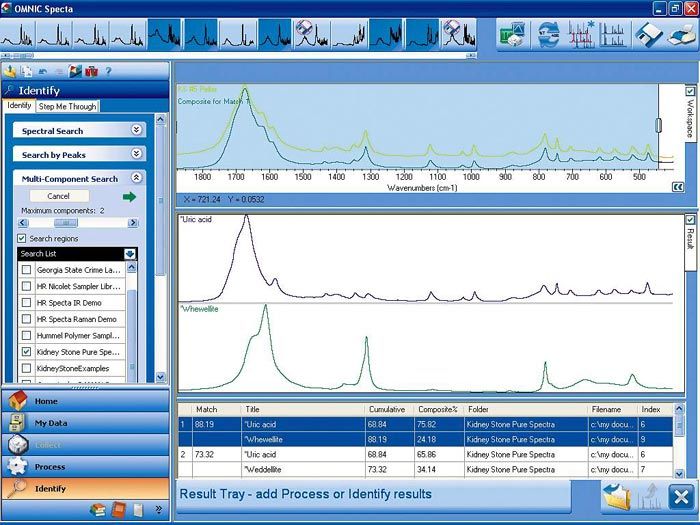Open the My Data navigation section
Screen dimensions: 700x525
(x=85, y=422)
